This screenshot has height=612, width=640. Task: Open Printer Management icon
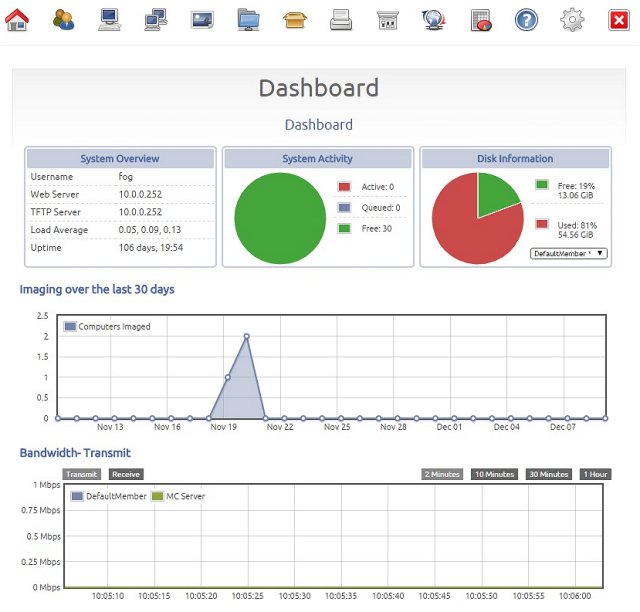pos(341,20)
